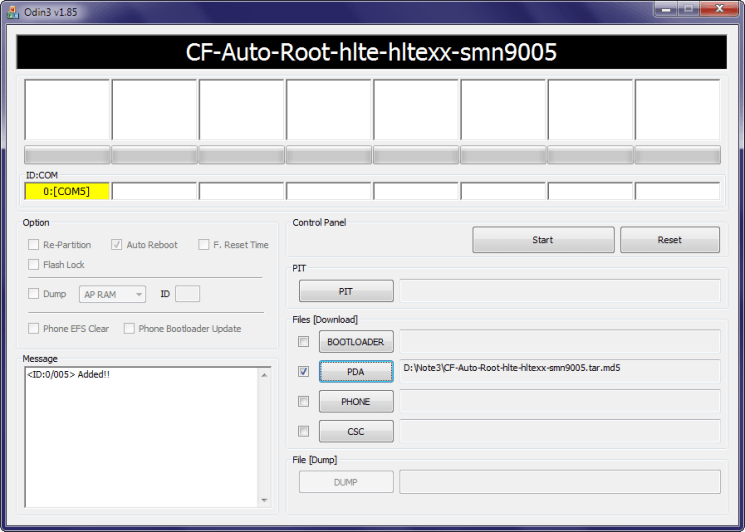Uncheck the checkbox beside PDA

(x=303, y=371)
